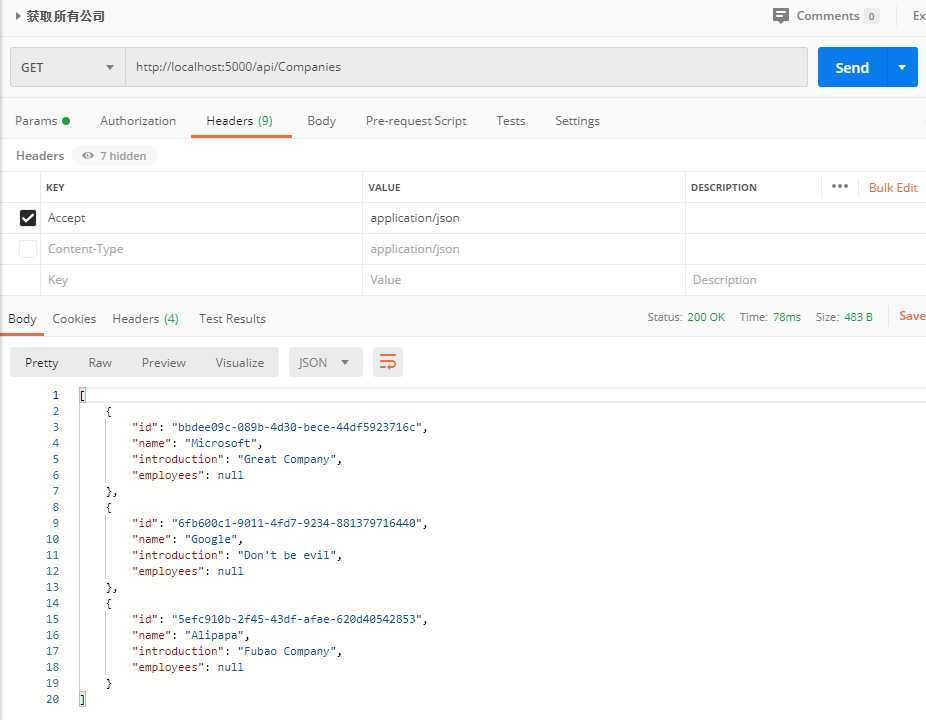The height and width of the screenshot is (720, 926).
Task: Enable the Content-Type header checkbox
Action: point(28,249)
